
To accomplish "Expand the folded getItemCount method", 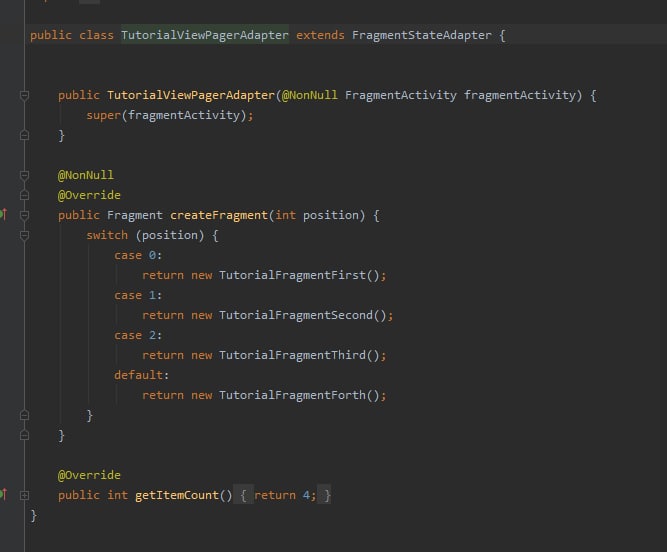I will (x=24, y=495).
